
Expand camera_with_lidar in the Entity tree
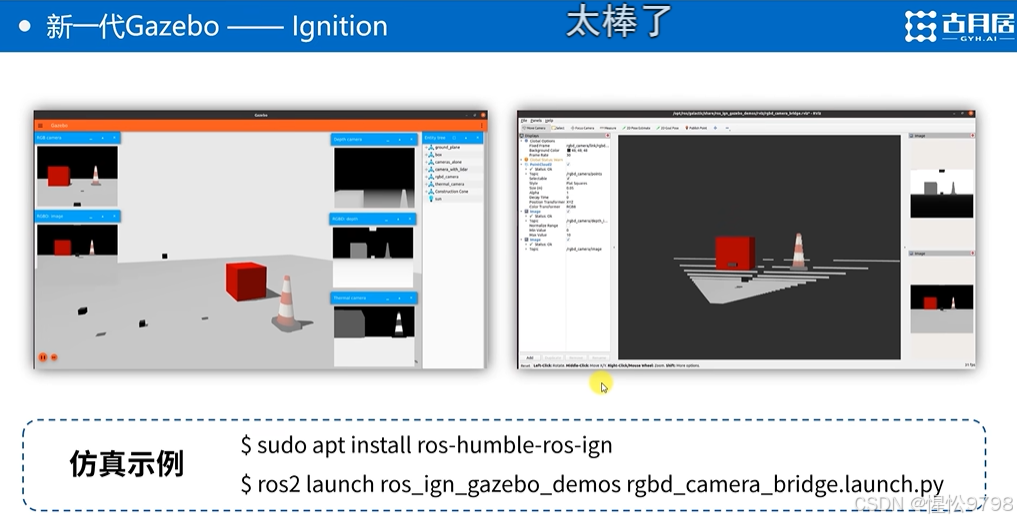[426, 169]
